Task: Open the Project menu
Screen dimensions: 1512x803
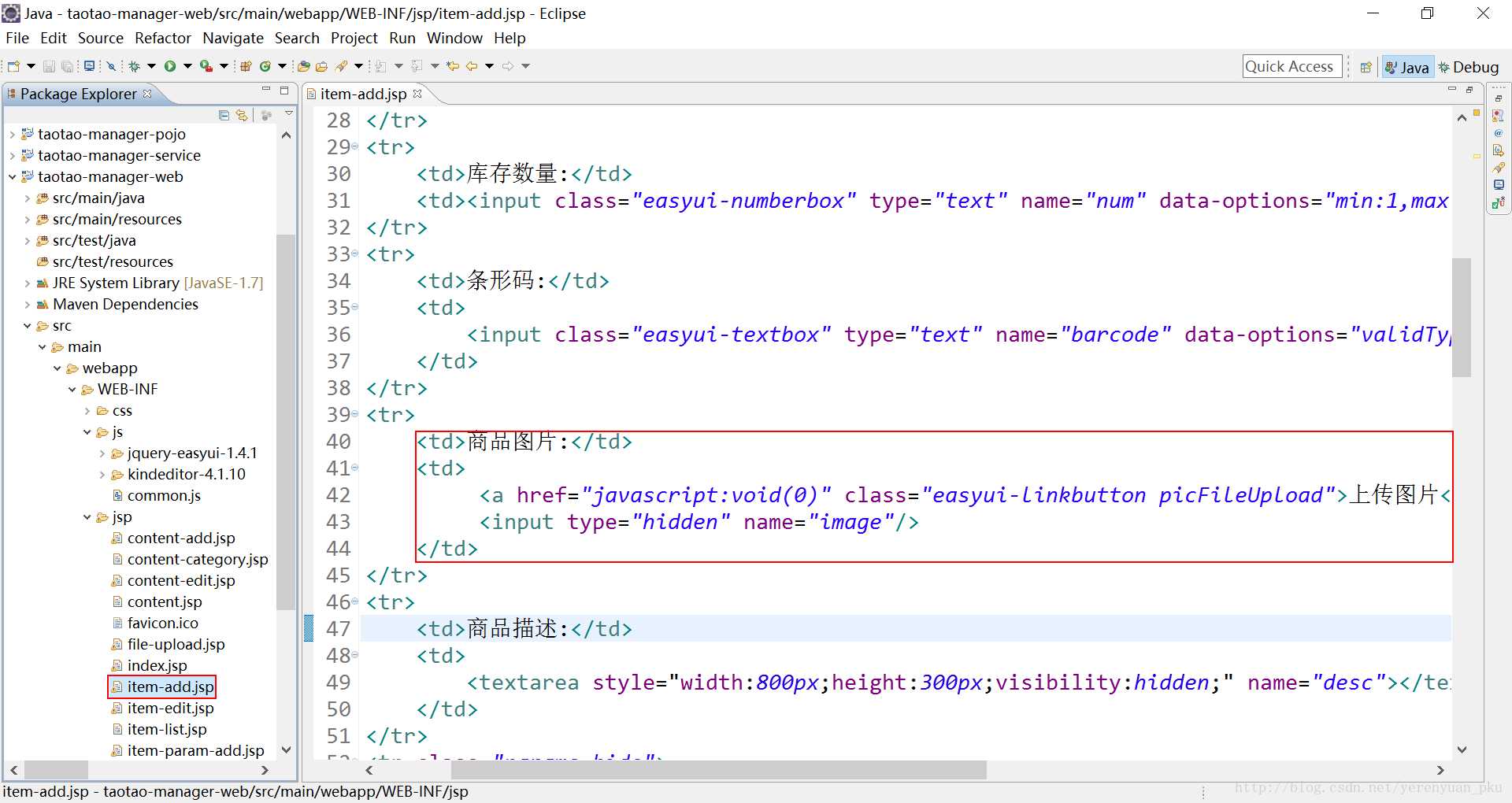Action: click(x=354, y=38)
